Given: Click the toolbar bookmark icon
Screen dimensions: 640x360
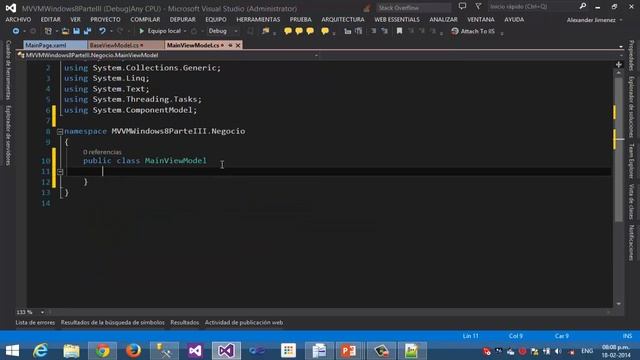Looking at the screenshot, I should tap(400, 31).
